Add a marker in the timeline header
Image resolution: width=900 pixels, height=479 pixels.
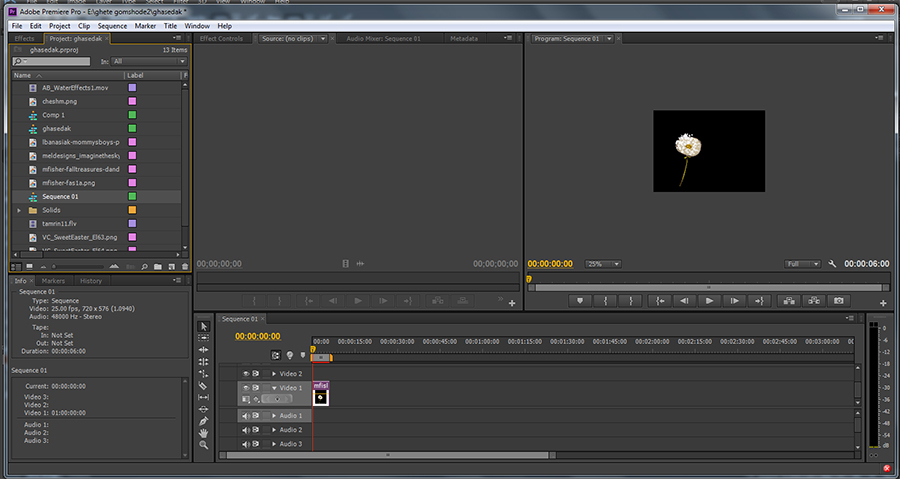tap(303, 356)
